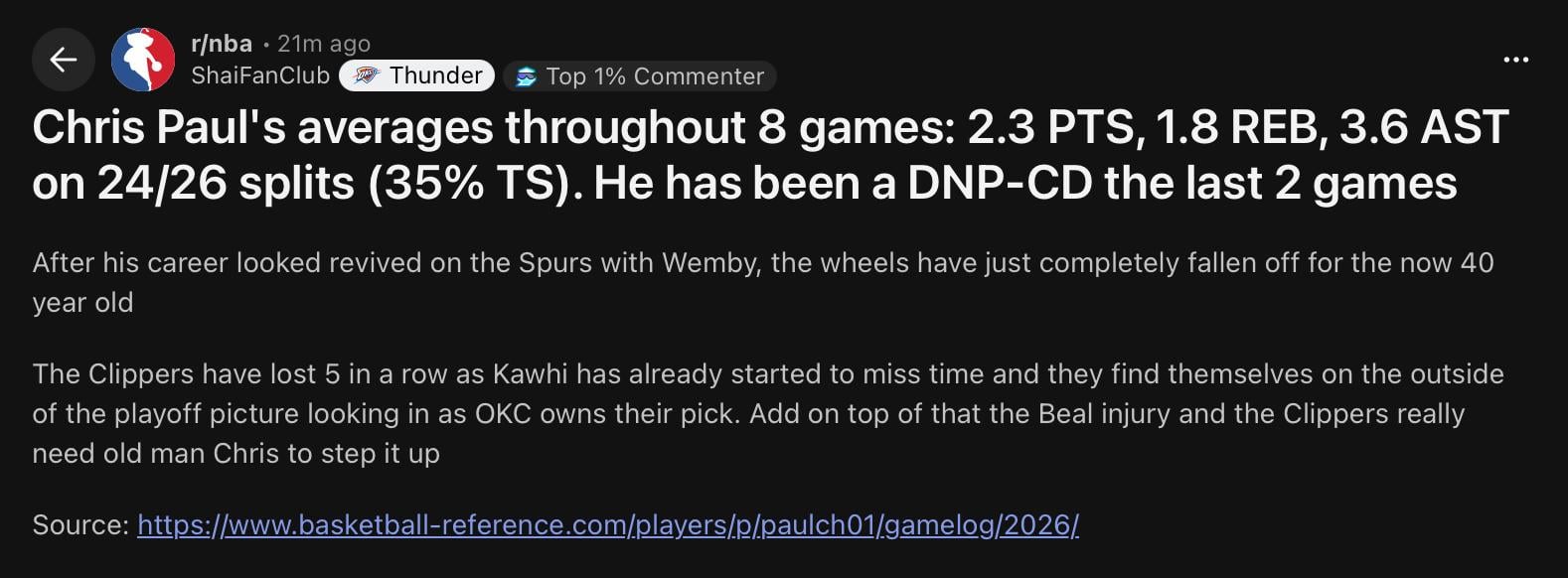This screenshot has height=578, width=1568.
Task: Click the Top 1% Commenter label
Action: (654, 76)
